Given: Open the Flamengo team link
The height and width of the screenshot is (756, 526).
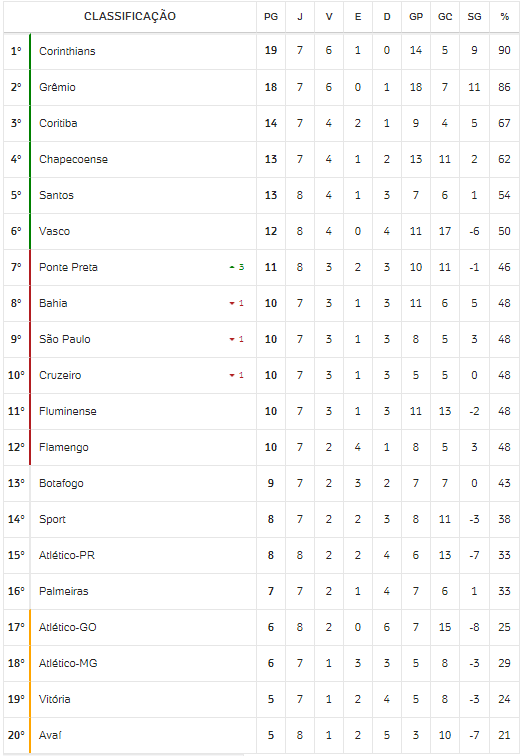Looking at the screenshot, I should [64, 447].
